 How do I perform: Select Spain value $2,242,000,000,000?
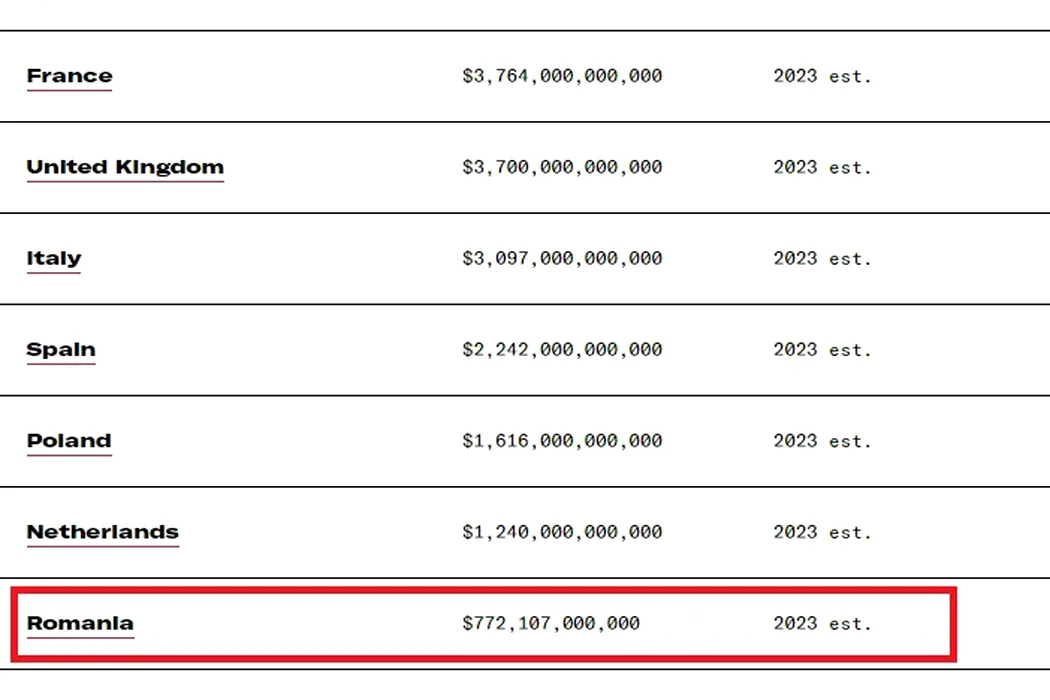click(562, 349)
